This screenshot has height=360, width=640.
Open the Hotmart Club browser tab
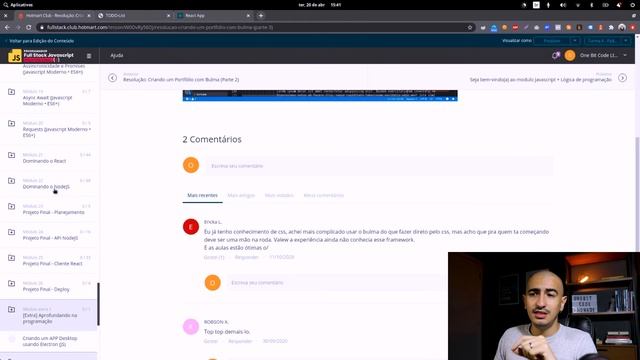(x=53, y=16)
